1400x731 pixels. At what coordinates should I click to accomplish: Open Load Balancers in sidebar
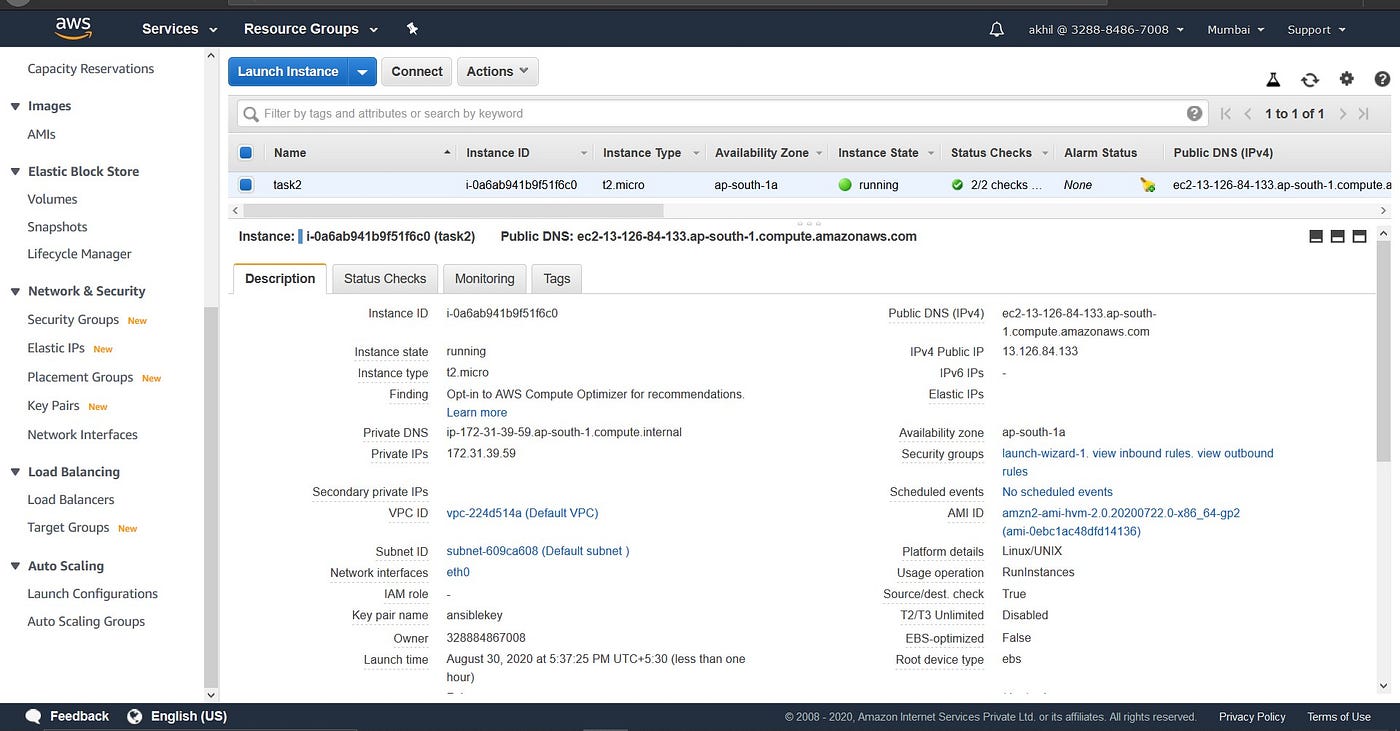[x=71, y=500]
